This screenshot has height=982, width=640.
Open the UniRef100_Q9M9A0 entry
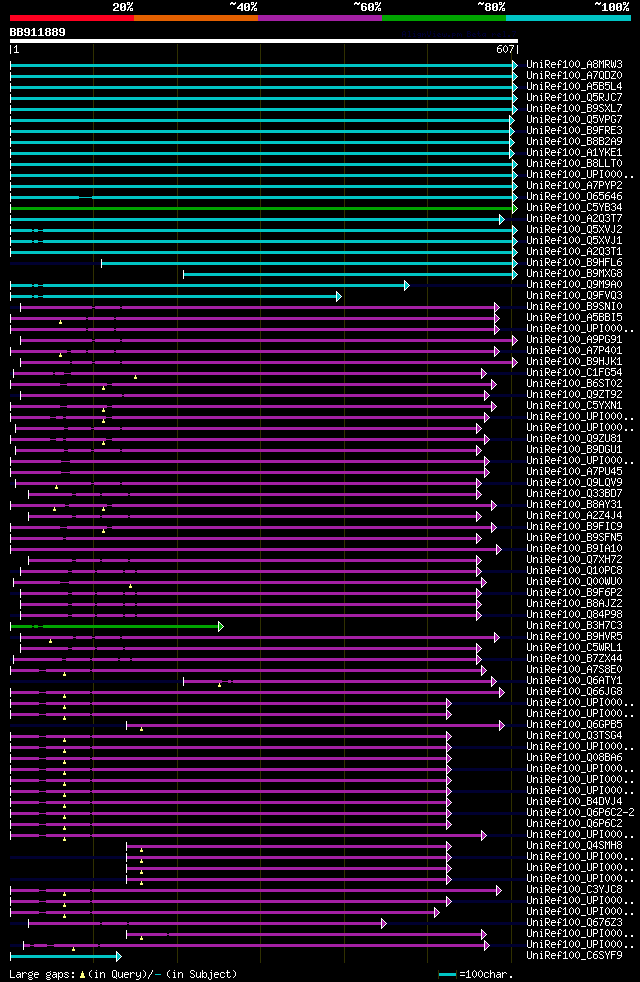[574, 285]
